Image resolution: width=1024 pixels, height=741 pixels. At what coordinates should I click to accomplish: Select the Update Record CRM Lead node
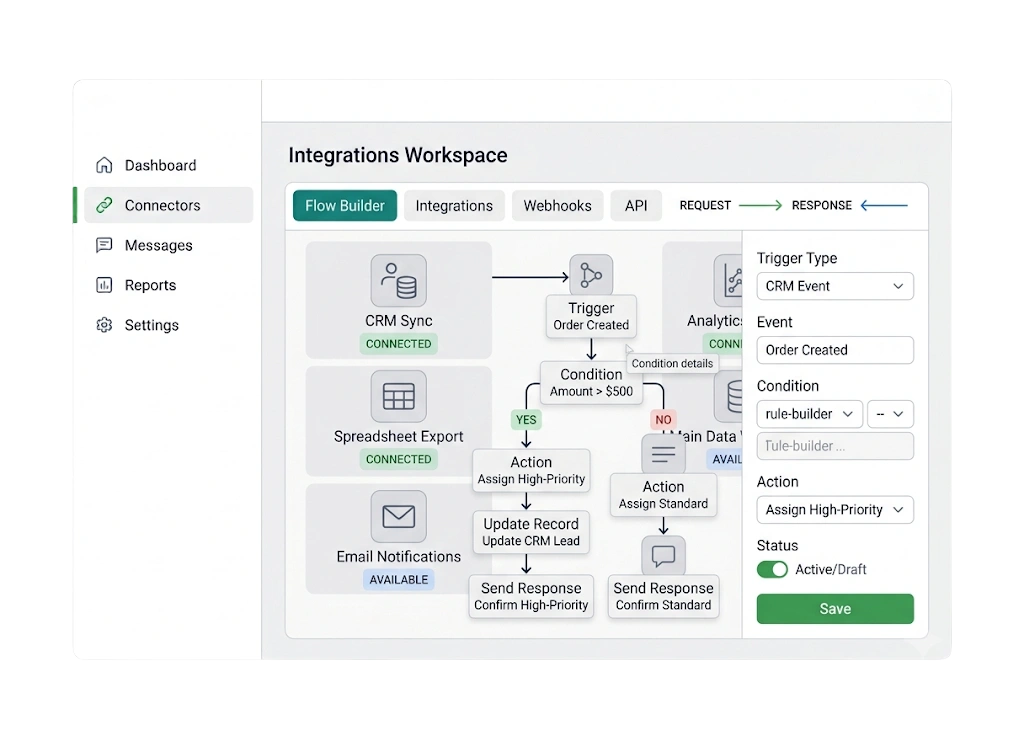531,532
